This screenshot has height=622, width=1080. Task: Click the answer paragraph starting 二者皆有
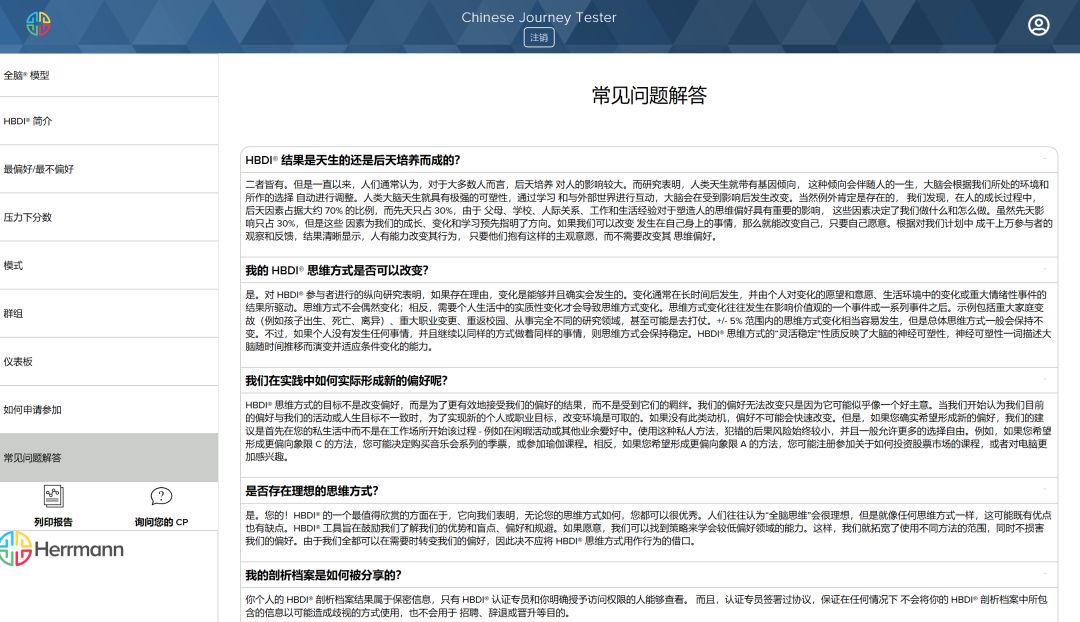coord(649,210)
